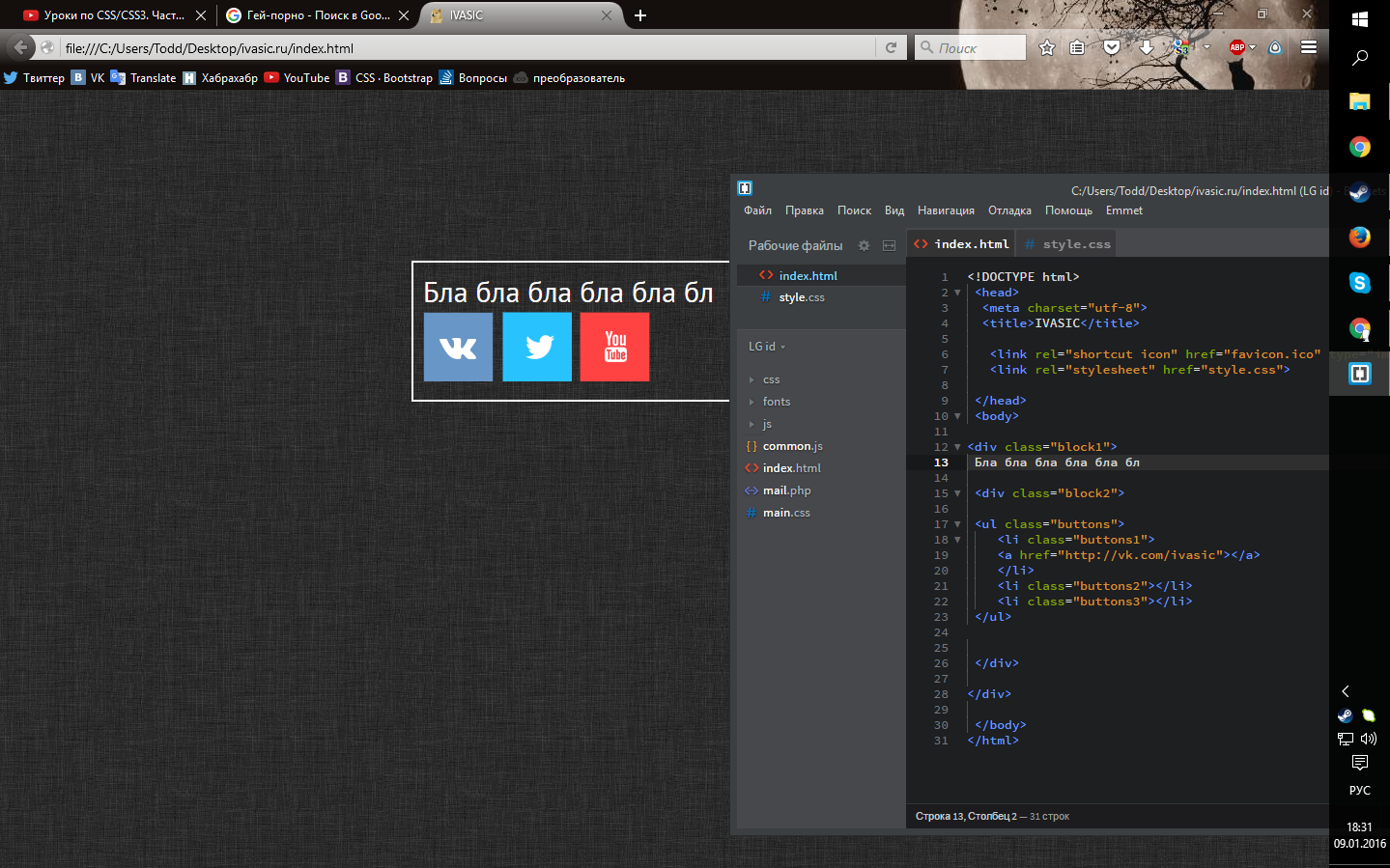Image resolution: width=1390 pixels, height=868 pixels.
Task: Open Steam from the taskbar
Action: pos(1360,192)
